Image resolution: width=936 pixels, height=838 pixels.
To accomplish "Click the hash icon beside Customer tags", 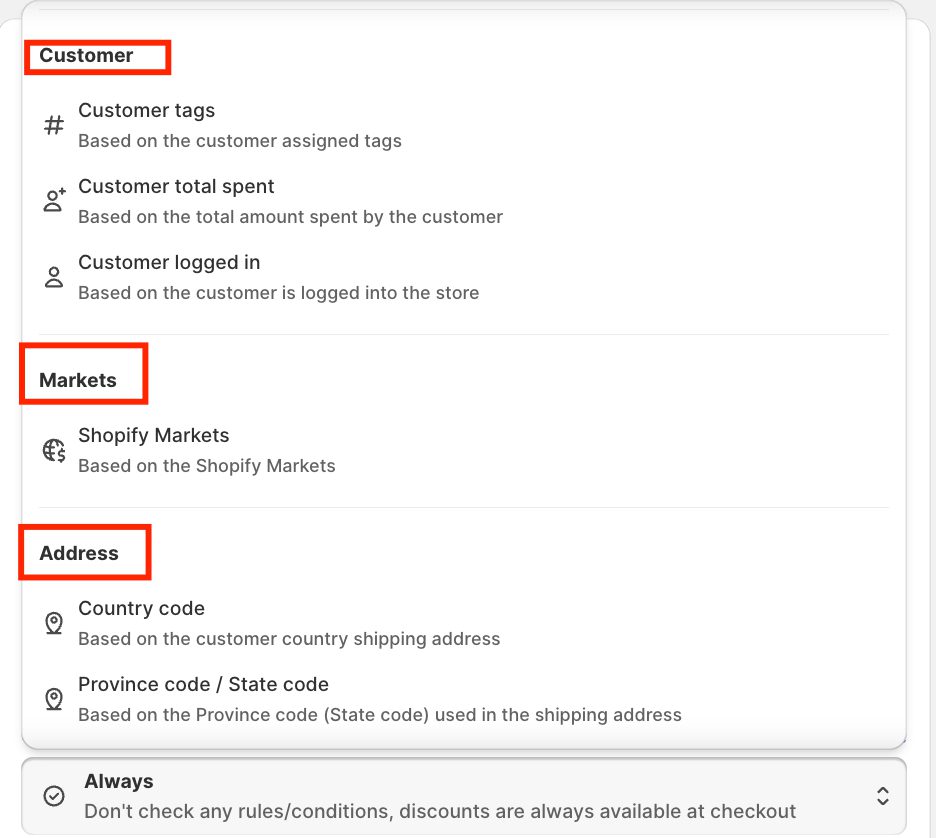I will (x=54, y=126).
